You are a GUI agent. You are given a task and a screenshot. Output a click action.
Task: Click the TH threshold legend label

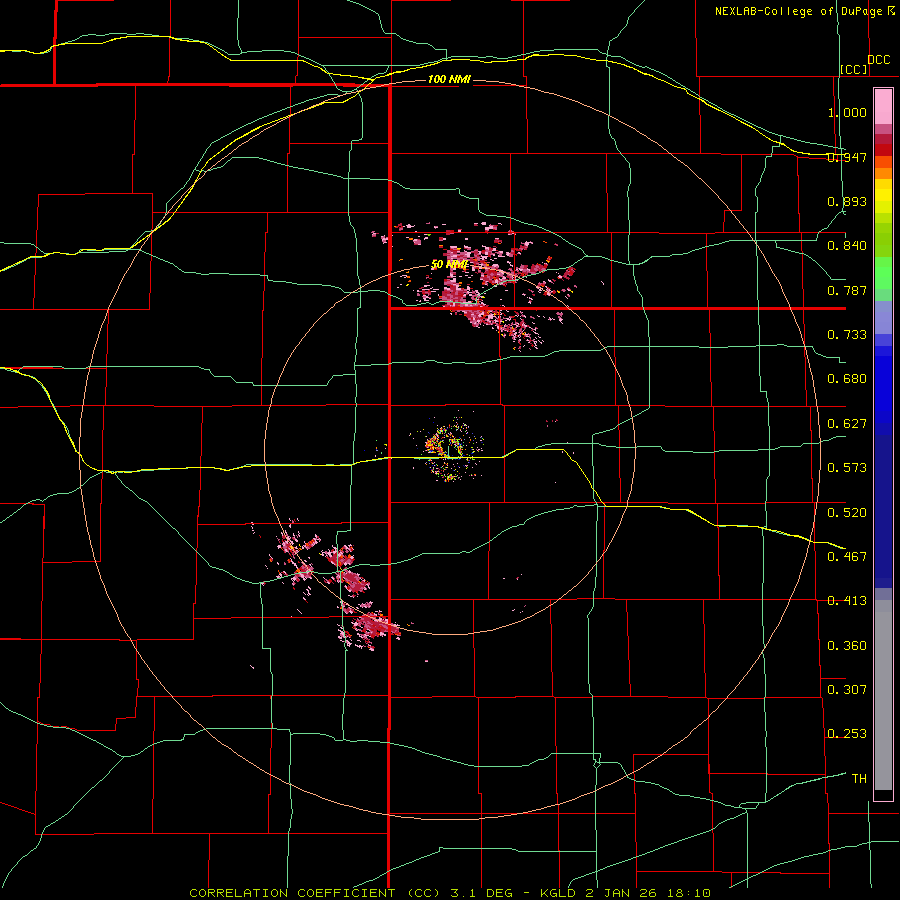click(859, 779)
